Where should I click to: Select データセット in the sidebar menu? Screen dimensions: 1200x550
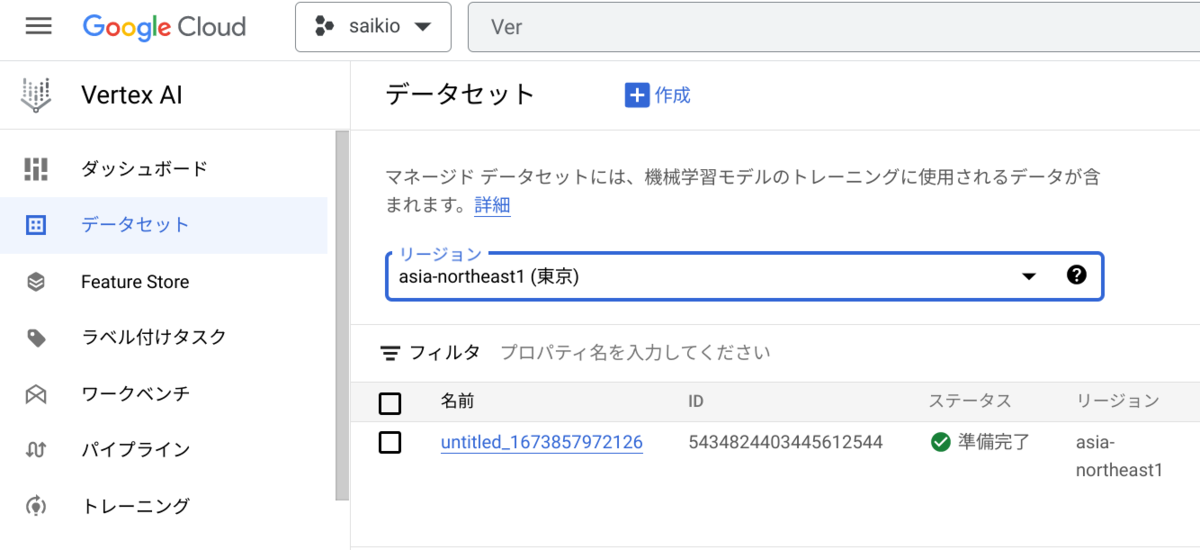point(135,225)
